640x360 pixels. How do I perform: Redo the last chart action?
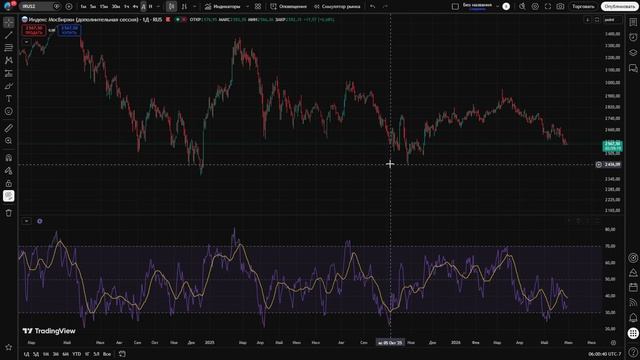[x=385, y=7]
